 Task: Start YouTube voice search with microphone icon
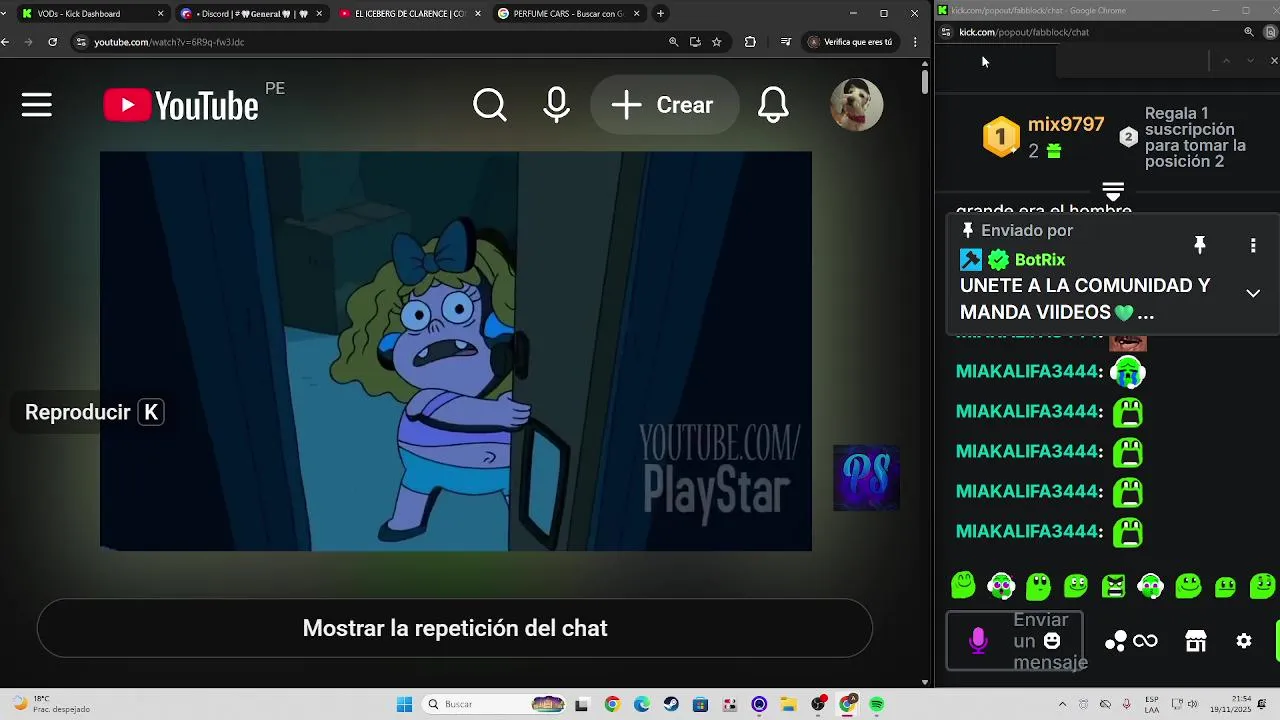[x=557, y=105]
